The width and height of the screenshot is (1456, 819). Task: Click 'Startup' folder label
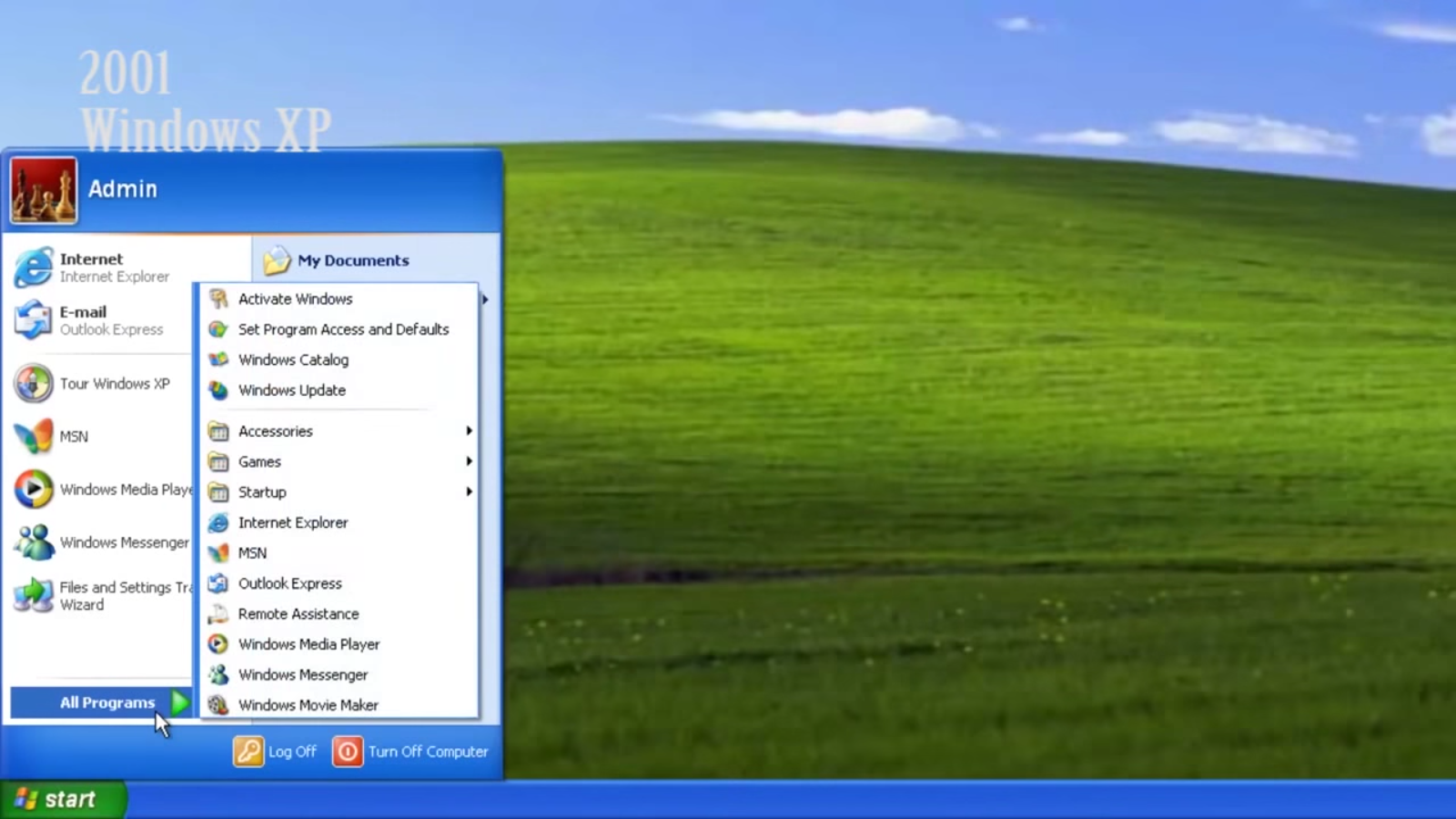pyautogui.click(x=262, y=492)
